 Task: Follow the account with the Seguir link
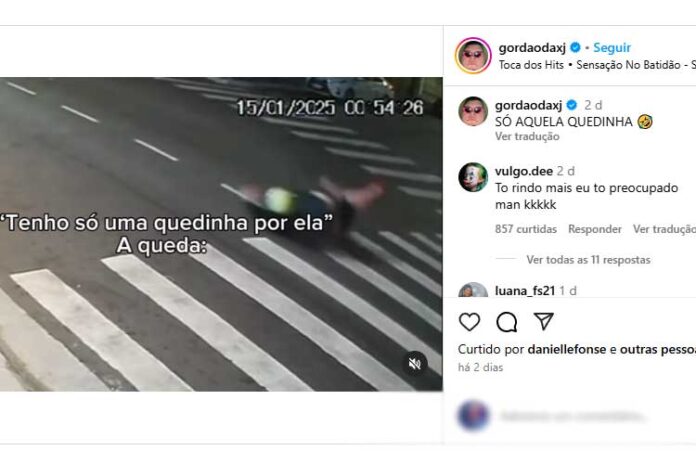coord(612,48)
